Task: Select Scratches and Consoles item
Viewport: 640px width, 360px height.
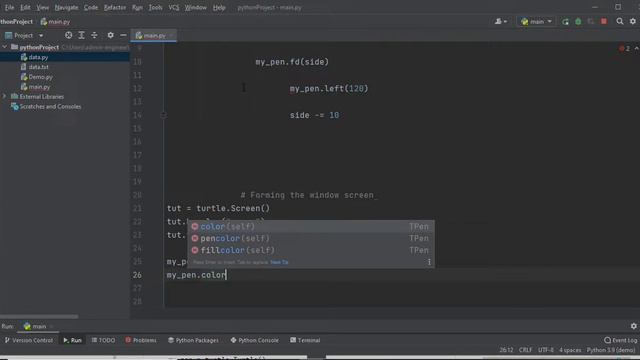Action: coord(50,107)
